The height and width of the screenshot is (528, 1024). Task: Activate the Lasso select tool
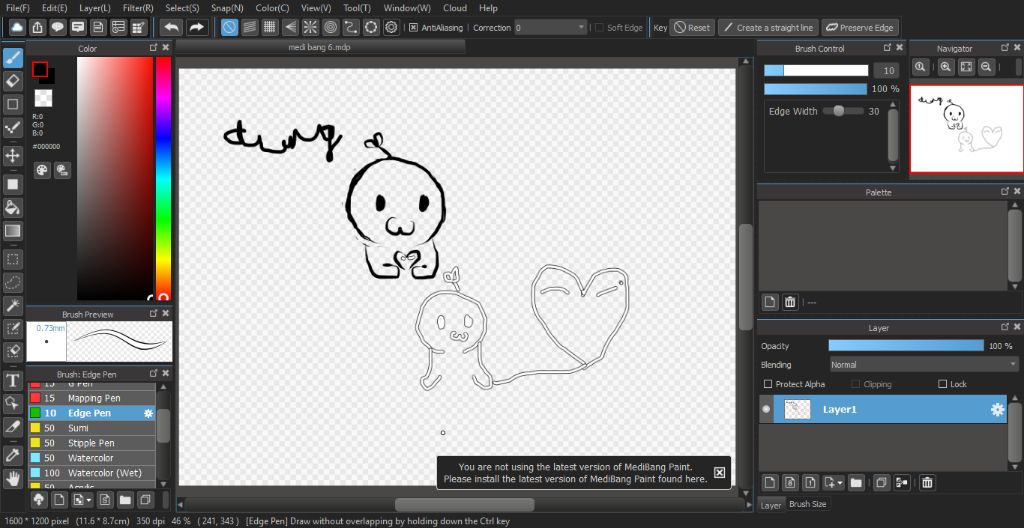(13, 282)
